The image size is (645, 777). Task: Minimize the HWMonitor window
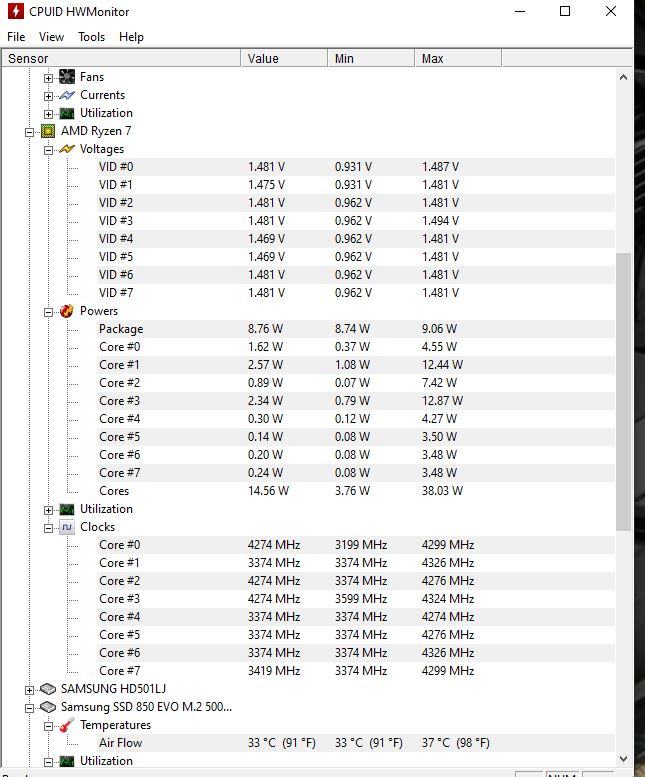pos(520,11)
